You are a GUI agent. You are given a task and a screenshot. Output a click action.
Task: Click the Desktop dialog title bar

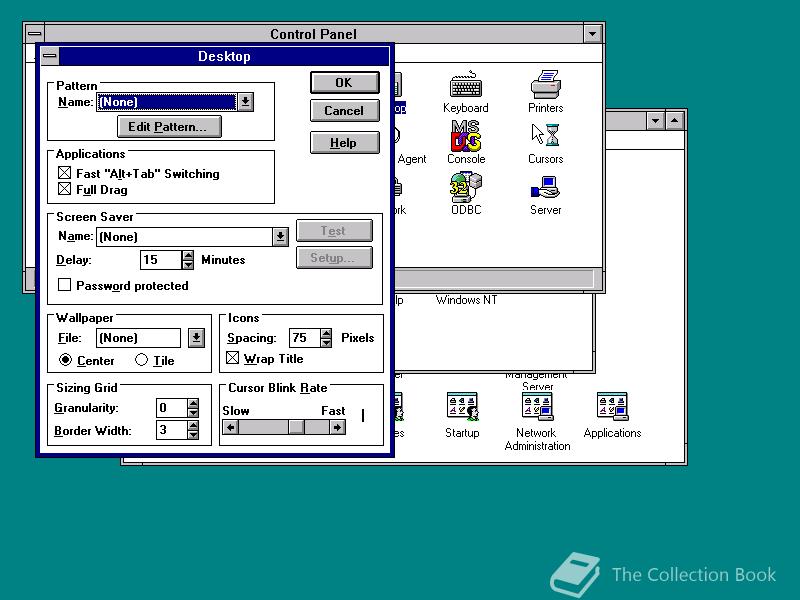click(x=224, y=56)
